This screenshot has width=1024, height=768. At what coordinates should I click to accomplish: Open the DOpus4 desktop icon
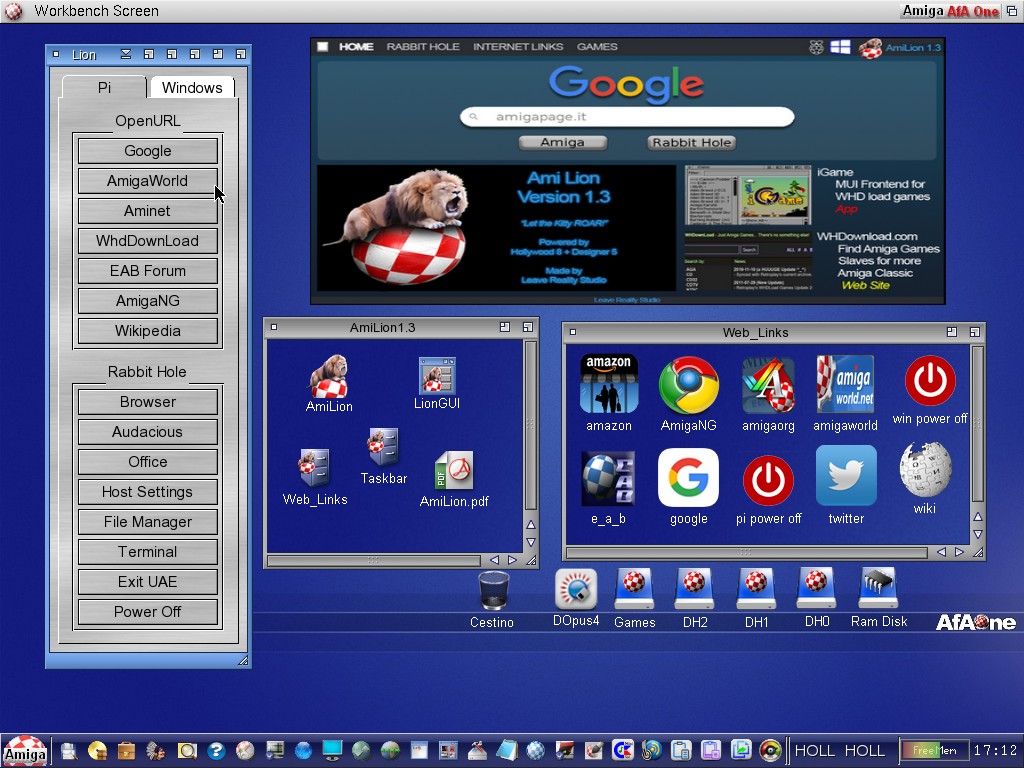pos(576,590)
